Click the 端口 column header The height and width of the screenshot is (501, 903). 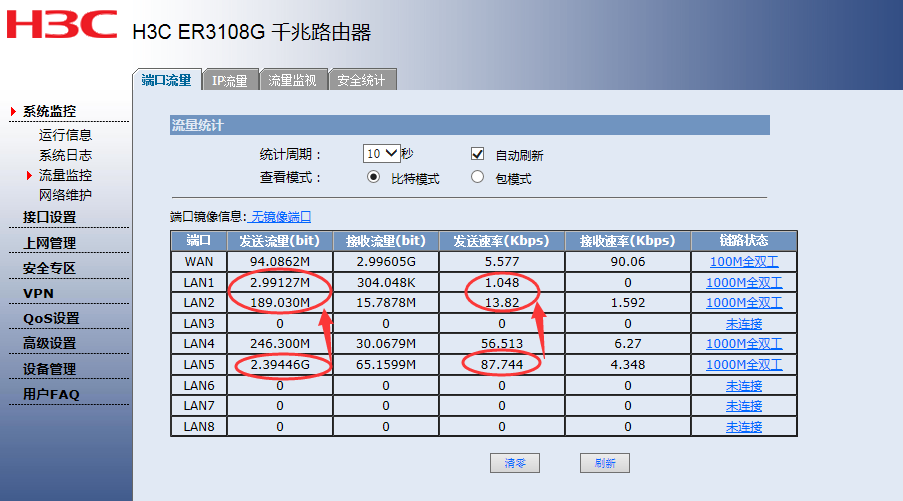(x=199, y=241)
